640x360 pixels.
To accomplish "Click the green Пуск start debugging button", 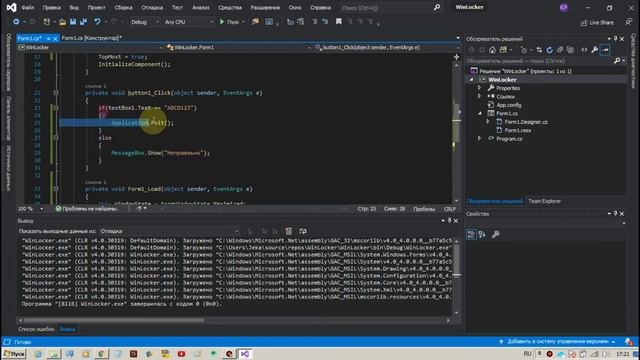I will tap(229, 22).
